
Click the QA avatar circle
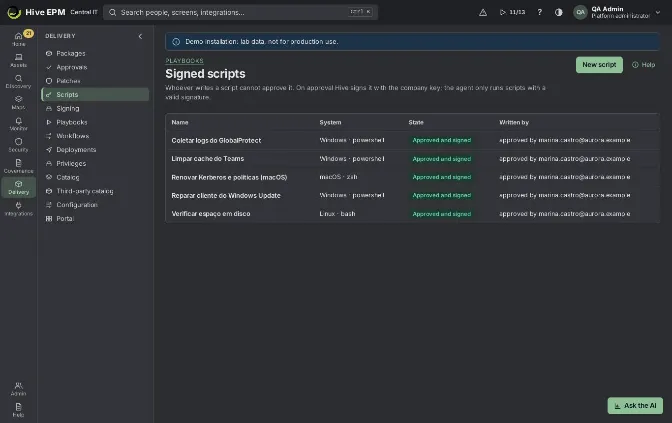580,12
